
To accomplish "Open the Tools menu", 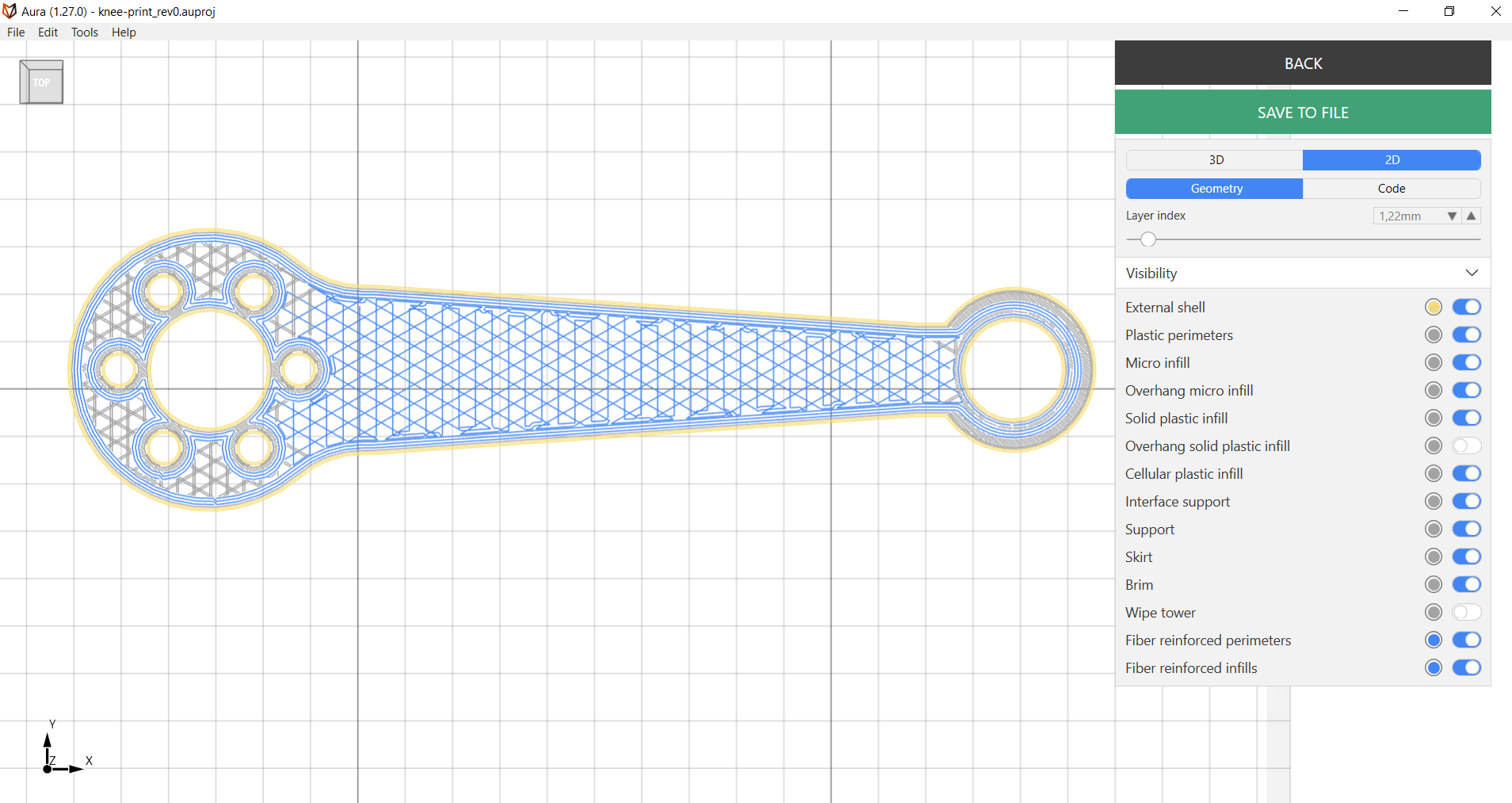I will click(85, 33).
